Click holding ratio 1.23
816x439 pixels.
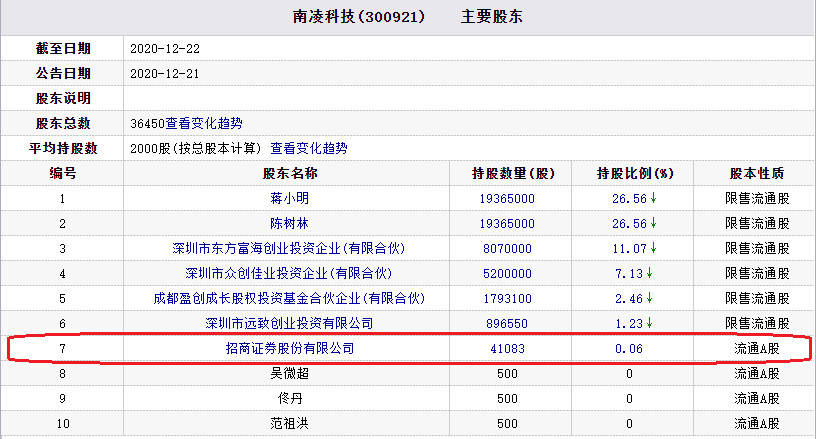point(629,324)
